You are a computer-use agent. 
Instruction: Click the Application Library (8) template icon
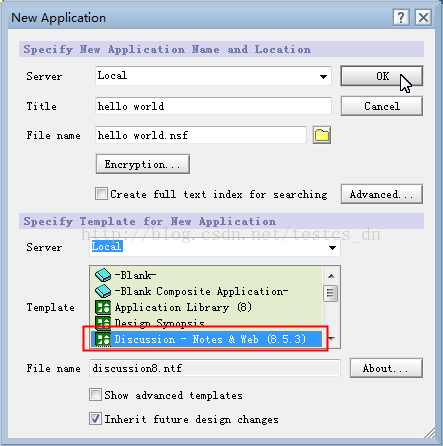pos(103,307)
